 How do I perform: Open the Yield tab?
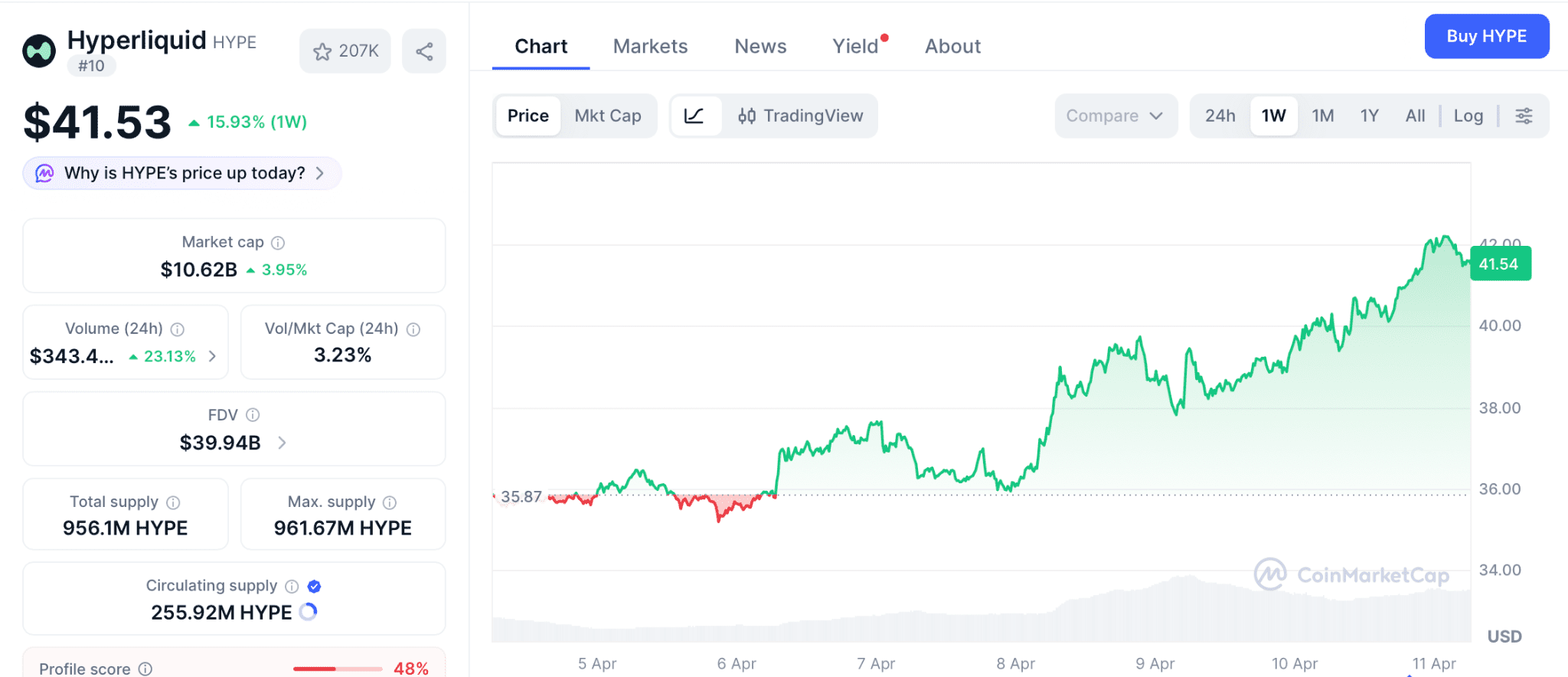pyautogui.click(x=855, y=47)
